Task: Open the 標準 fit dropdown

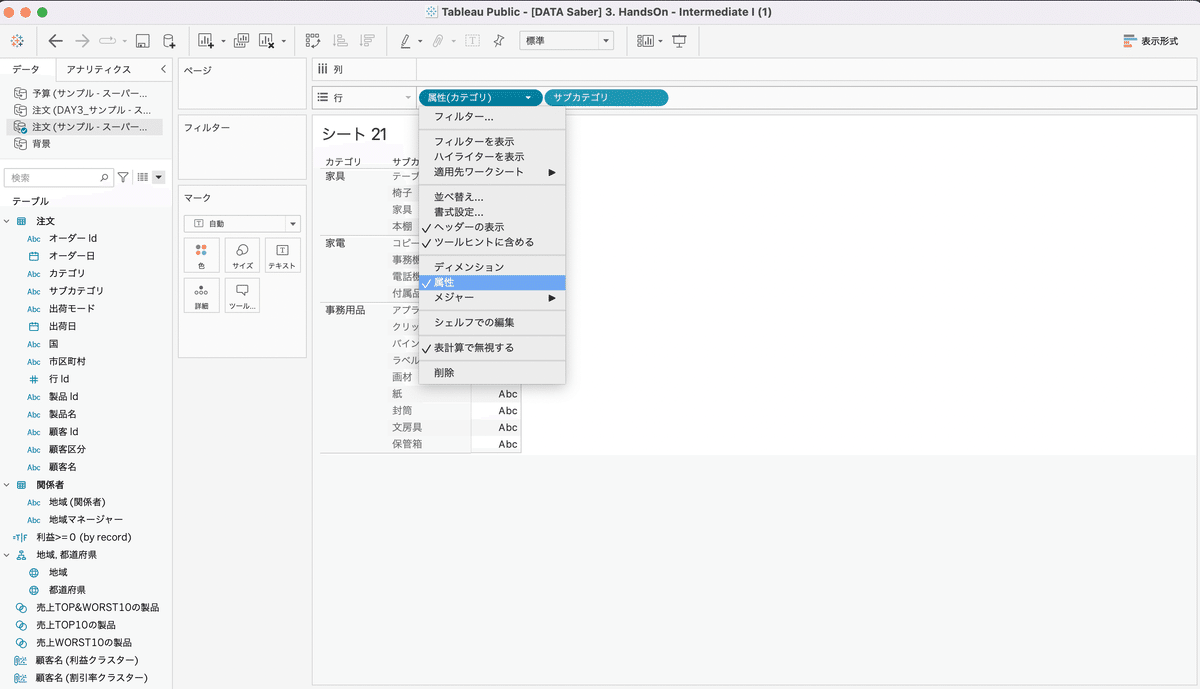Action: [x=567, y=41]
